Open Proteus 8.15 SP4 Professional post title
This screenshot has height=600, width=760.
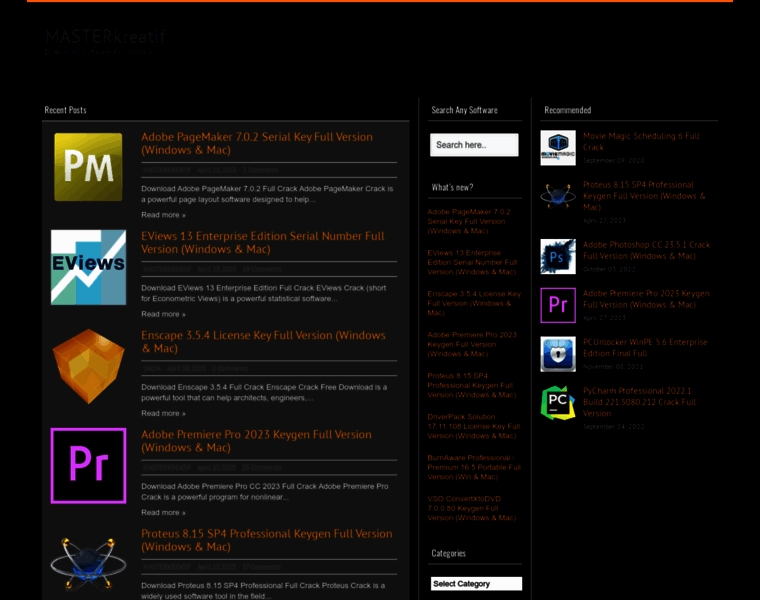click(x=267, y=540)
